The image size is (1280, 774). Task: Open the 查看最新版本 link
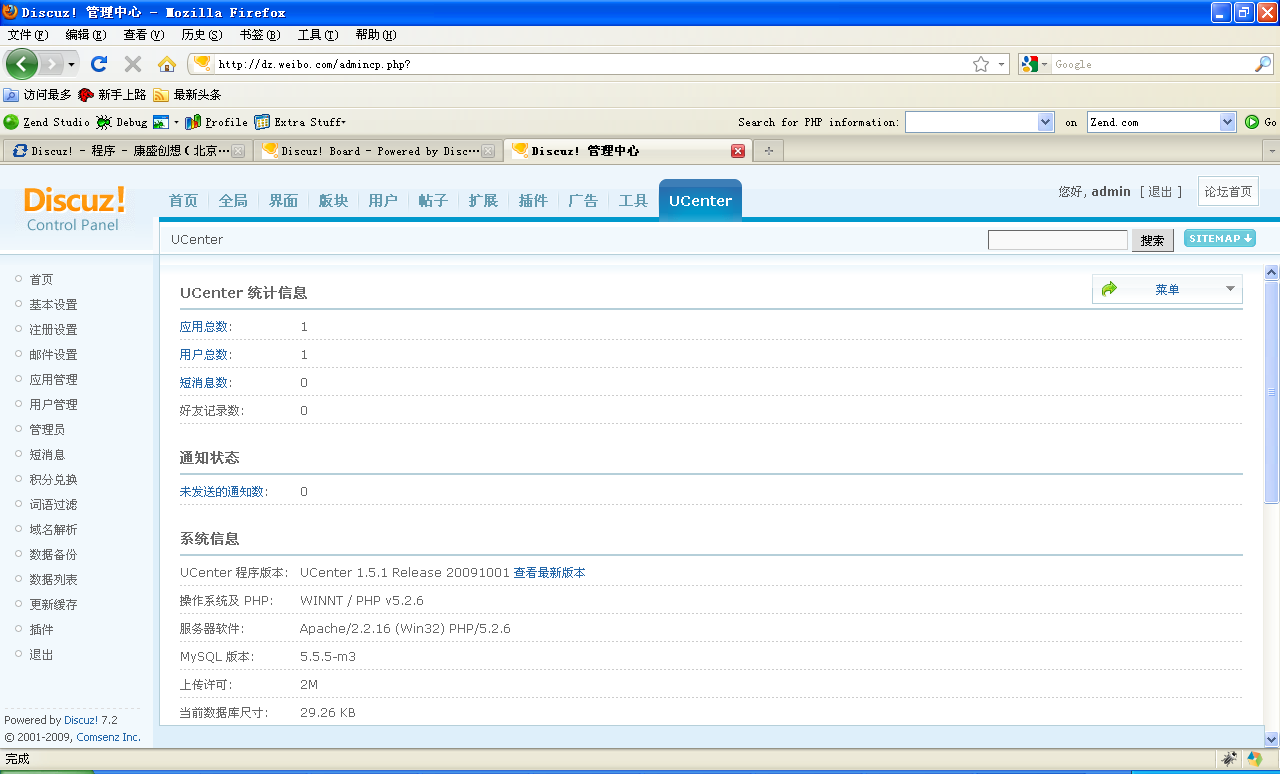(549, 573)
